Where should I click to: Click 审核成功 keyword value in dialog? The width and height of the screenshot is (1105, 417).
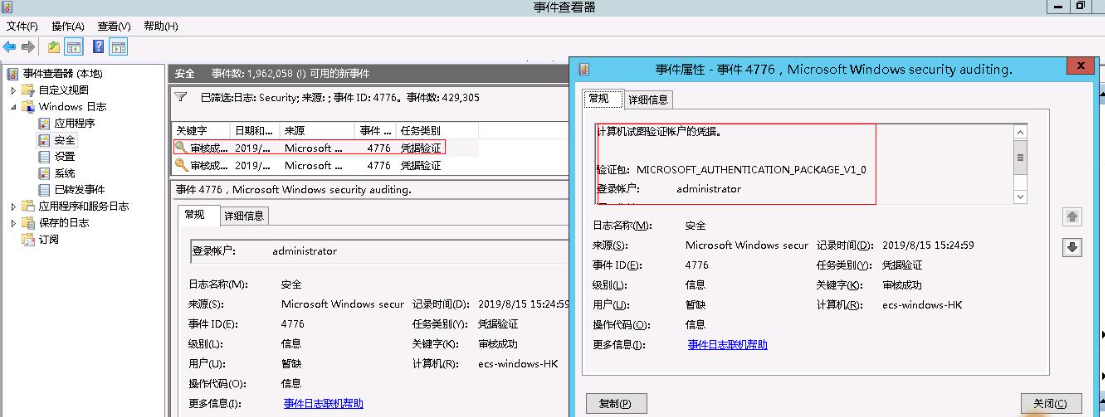coord(901,285)
